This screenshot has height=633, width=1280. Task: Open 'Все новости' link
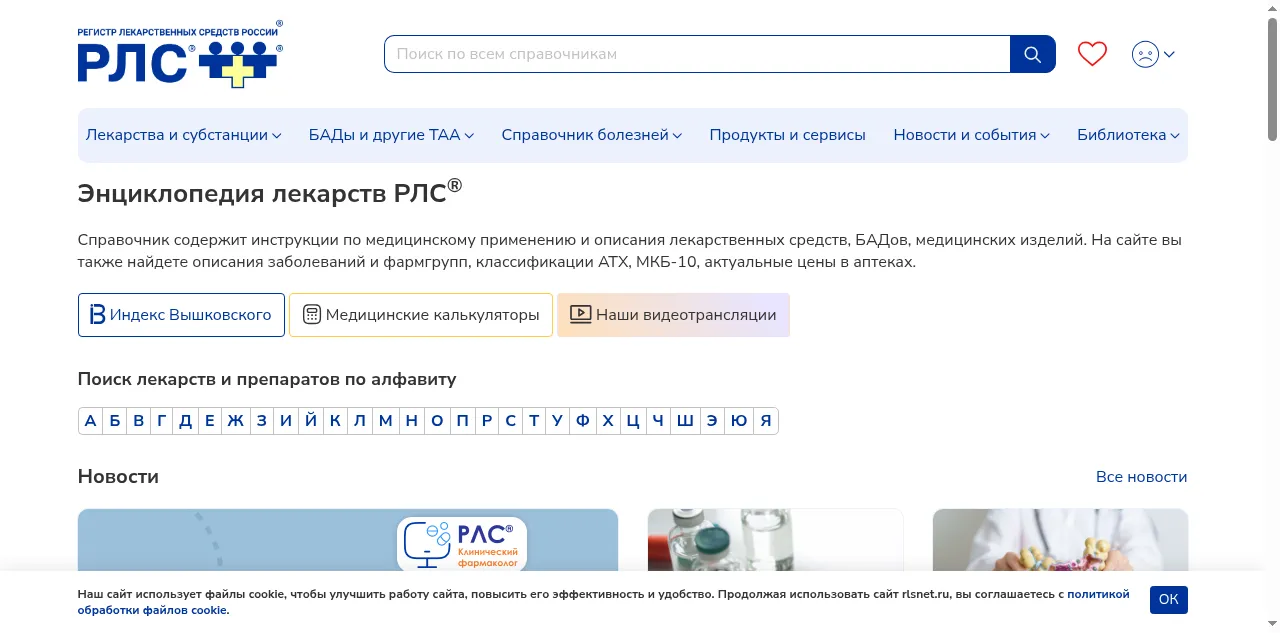tap(1141, 477)
